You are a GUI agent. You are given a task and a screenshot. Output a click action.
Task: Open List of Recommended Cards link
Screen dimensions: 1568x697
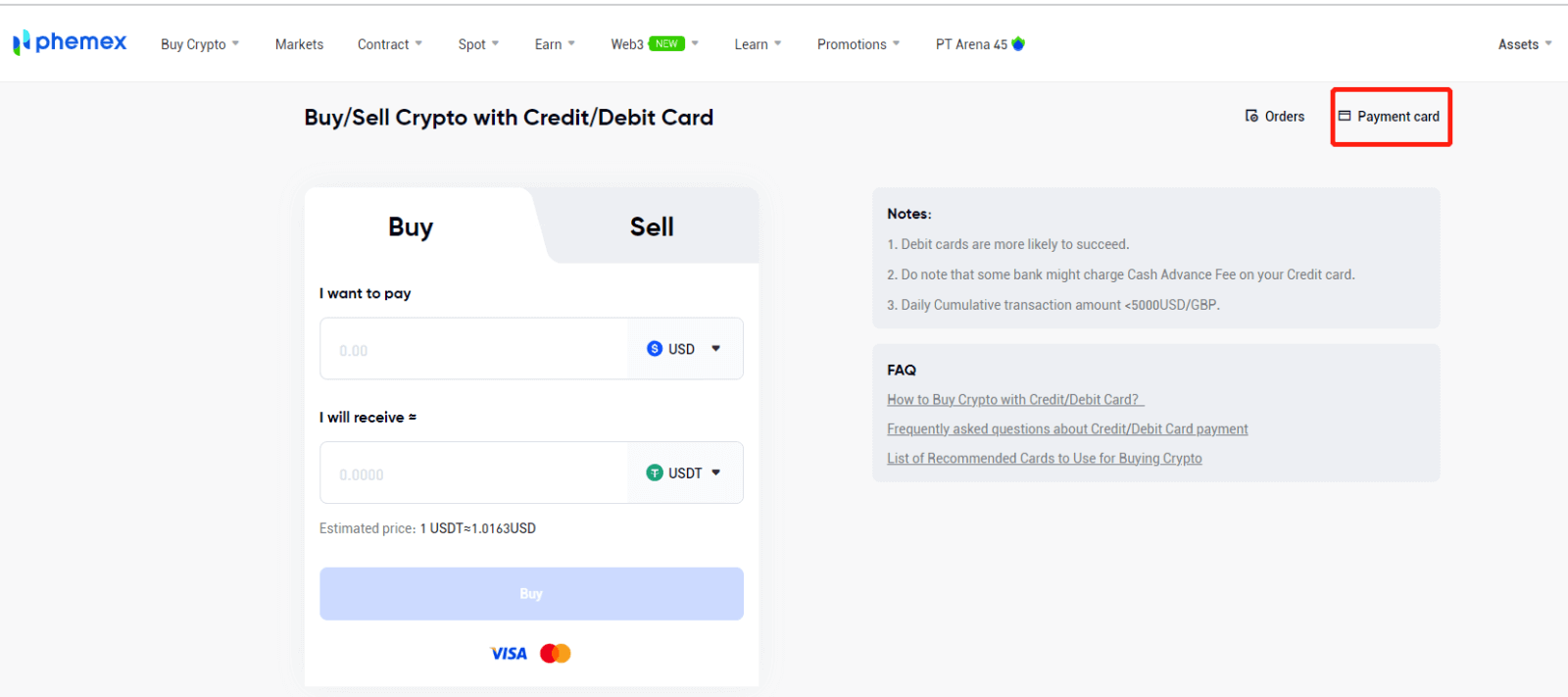[1044, 458]
